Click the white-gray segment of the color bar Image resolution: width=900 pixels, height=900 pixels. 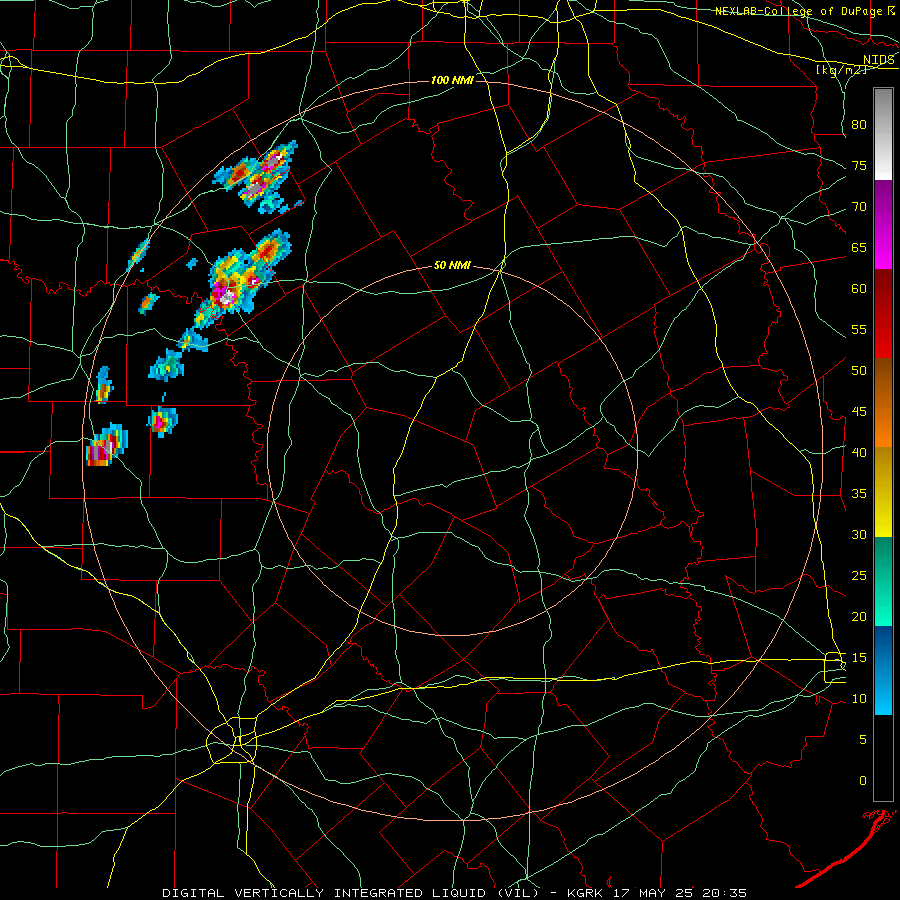click(883, 134)
